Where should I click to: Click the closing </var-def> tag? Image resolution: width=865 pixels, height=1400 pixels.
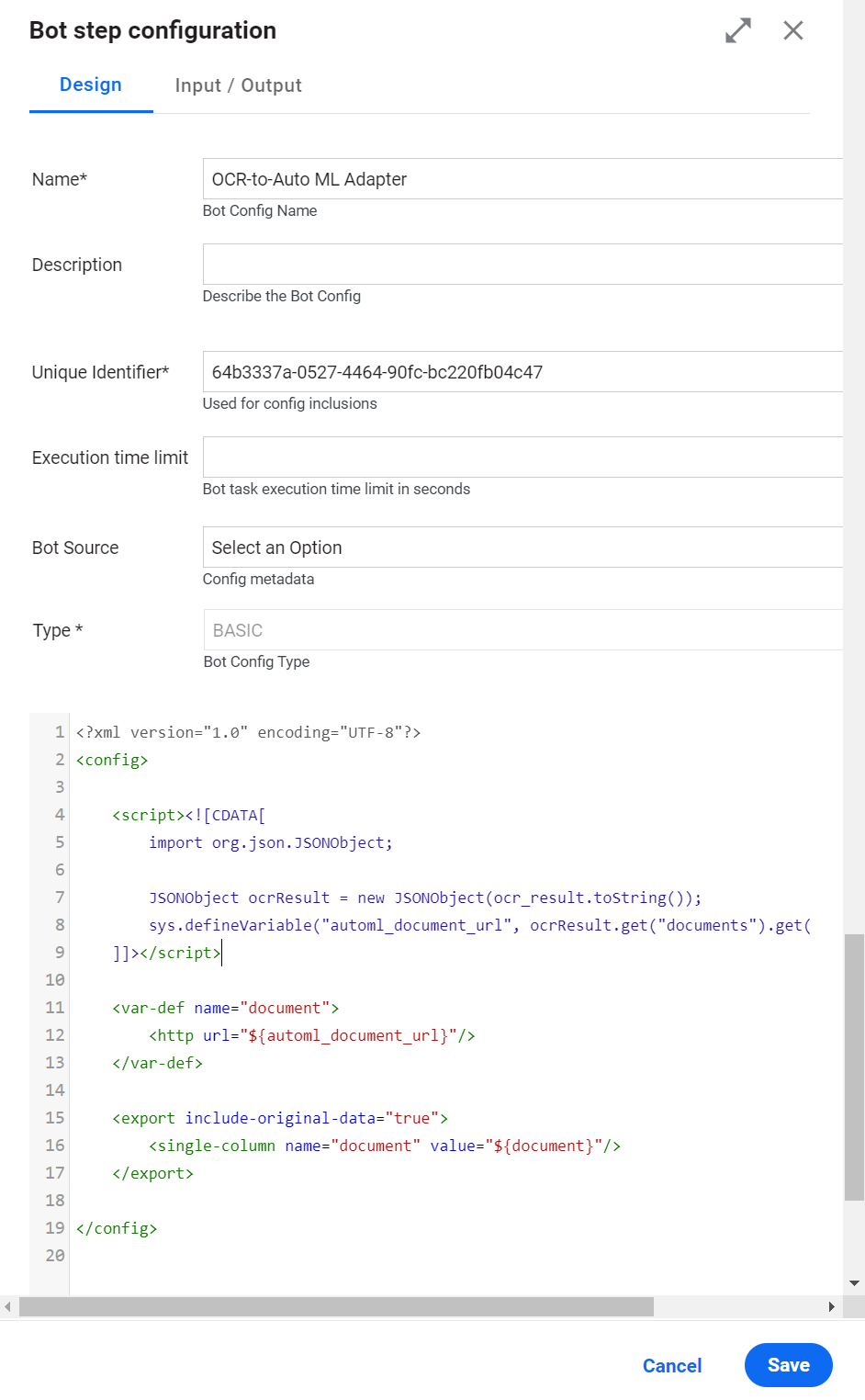tap(157, 1063)
